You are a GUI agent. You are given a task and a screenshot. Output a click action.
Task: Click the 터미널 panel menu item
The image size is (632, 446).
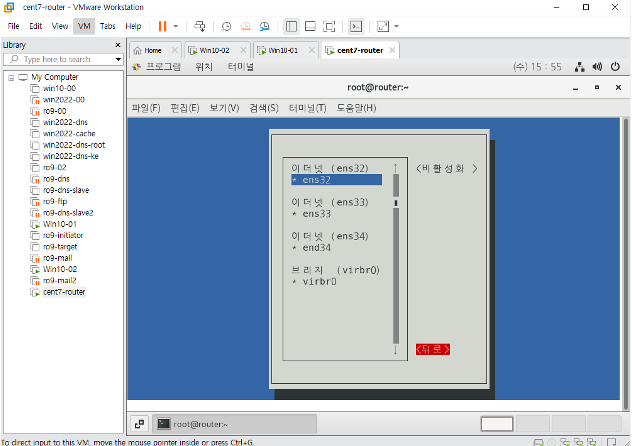pos(241,67)
